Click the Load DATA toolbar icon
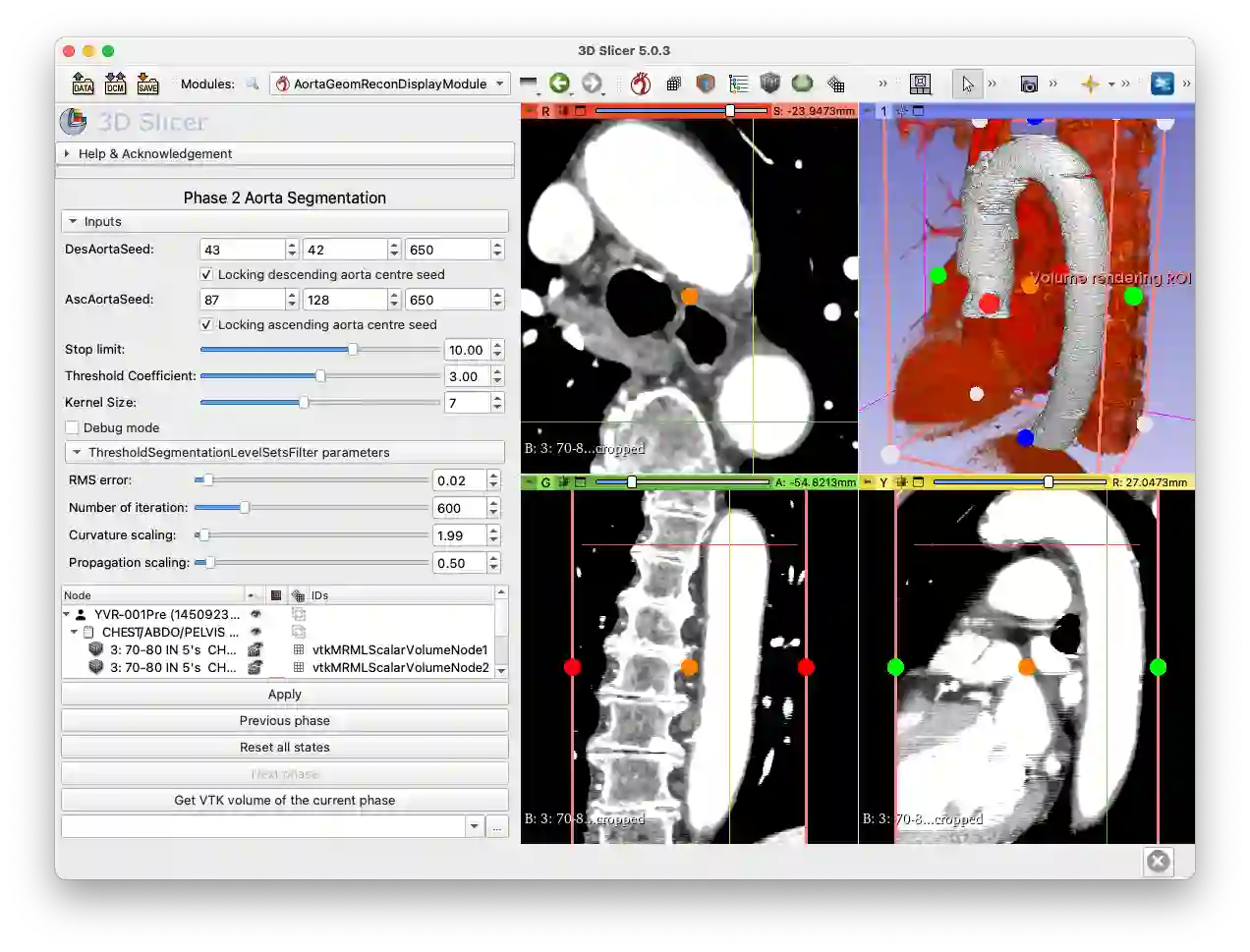This screenshot has width=1250, height=952. tap(83, 84)
